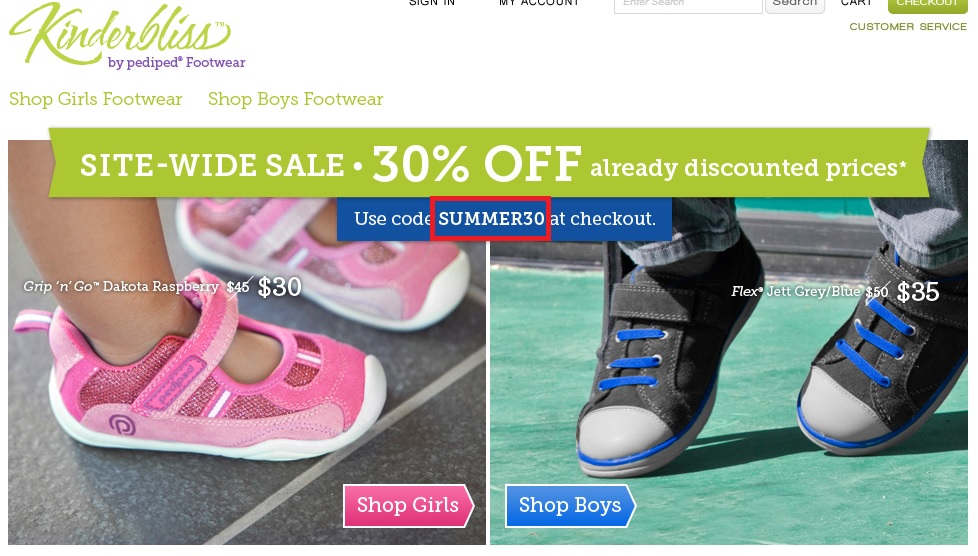Image resolution: width=978 pixels, height=556 pixels.
Task: Open the Customer Service link
Action: (x=908, y=27)
